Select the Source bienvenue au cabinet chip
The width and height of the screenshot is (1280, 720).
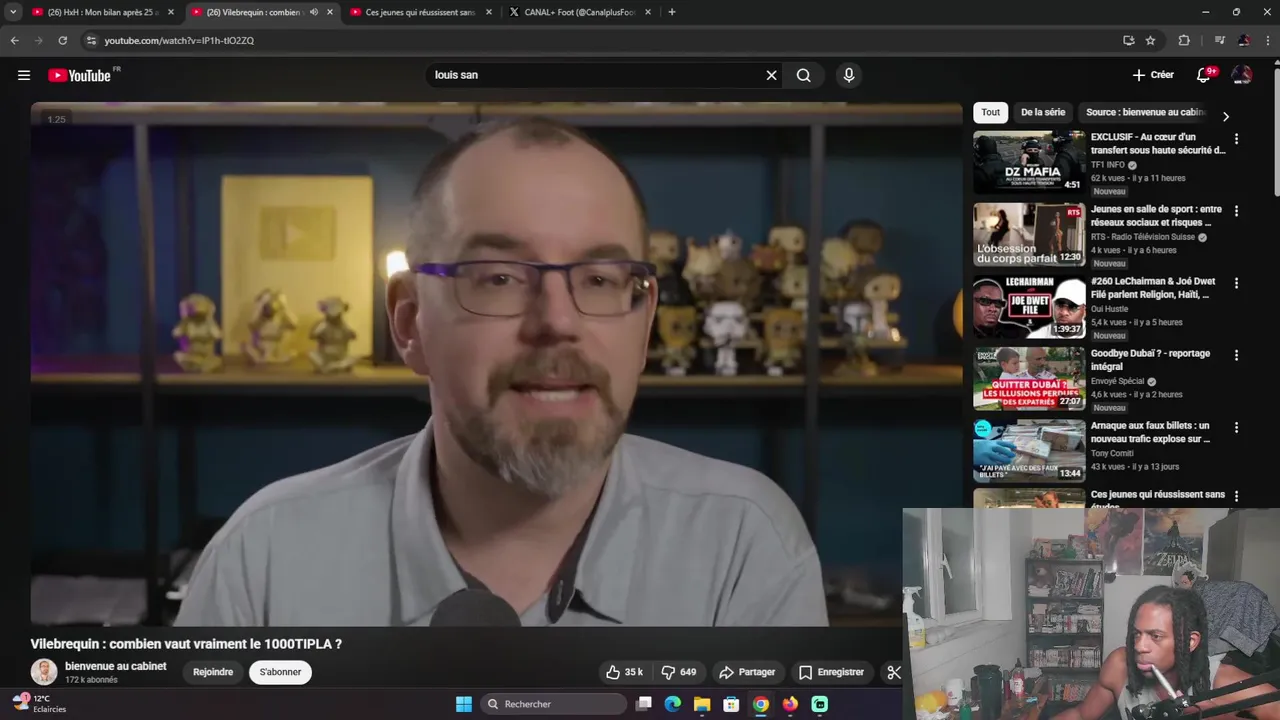click(x=1146, y=112)
